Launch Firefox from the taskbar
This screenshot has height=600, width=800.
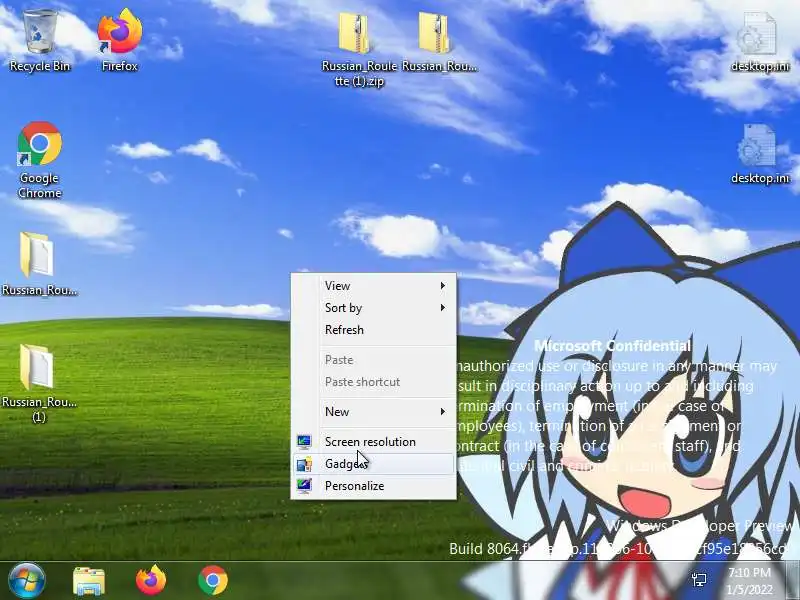click(151, 580)
